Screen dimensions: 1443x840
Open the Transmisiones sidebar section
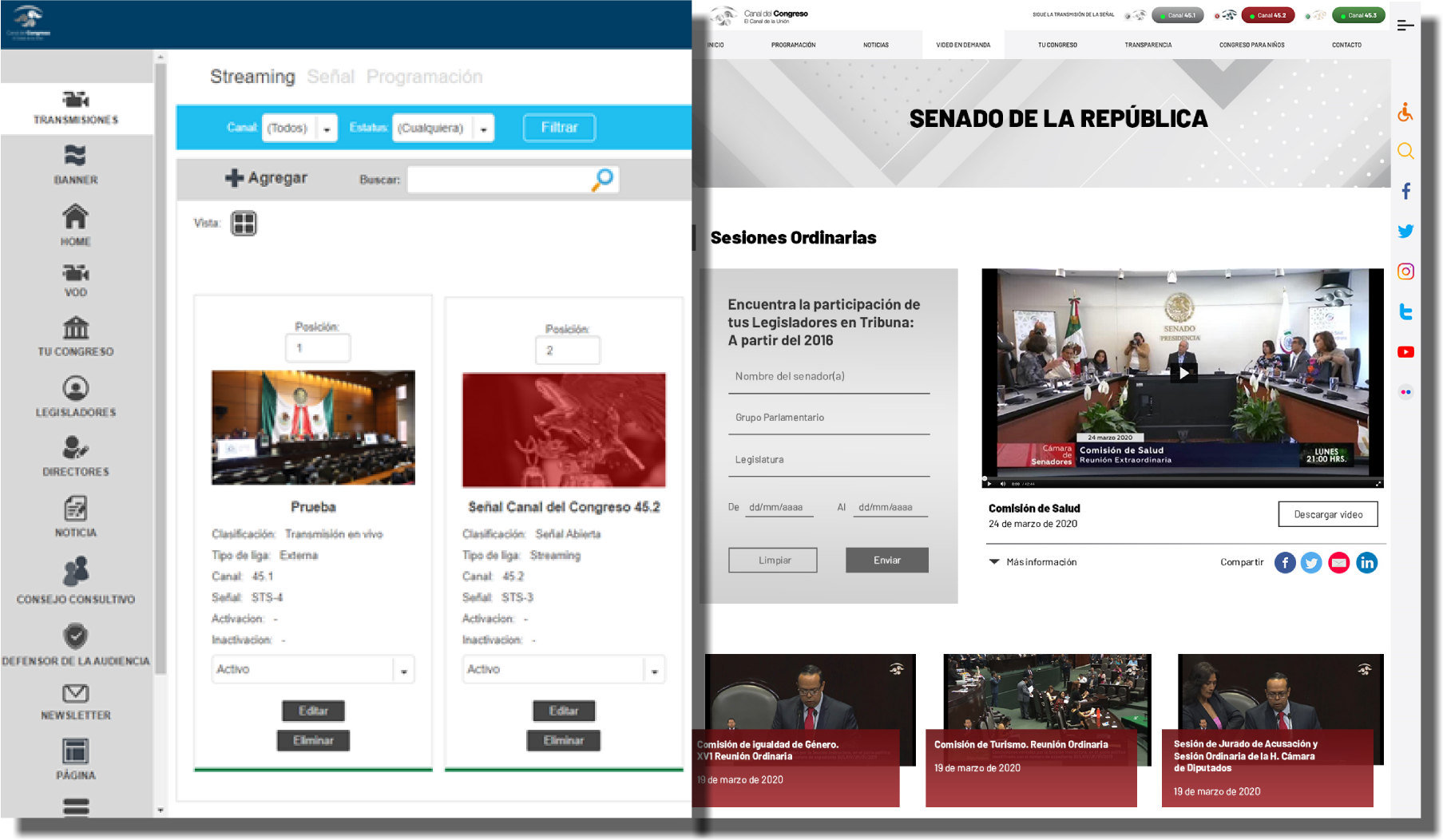(x=76, y=108)
